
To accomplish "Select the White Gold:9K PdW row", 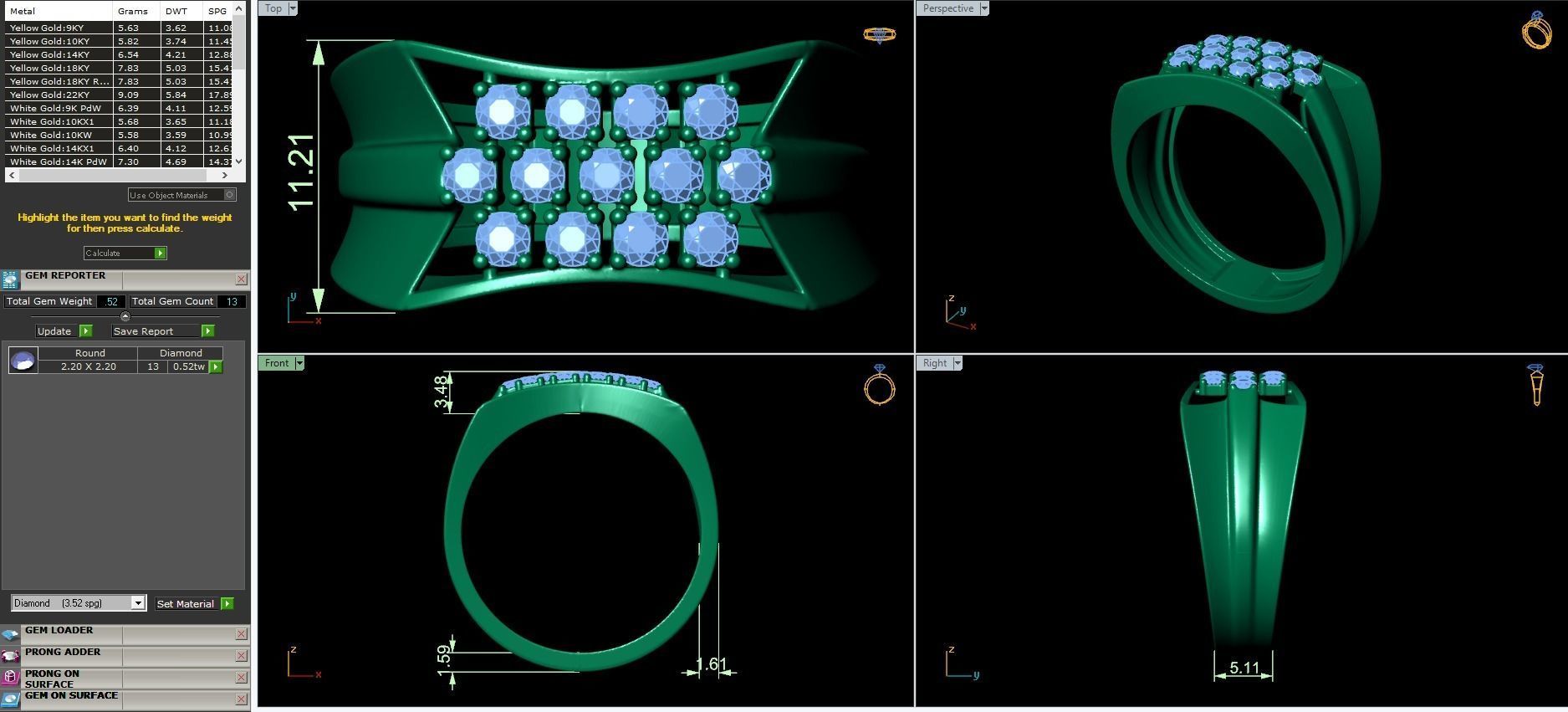I will coord(119,108).
